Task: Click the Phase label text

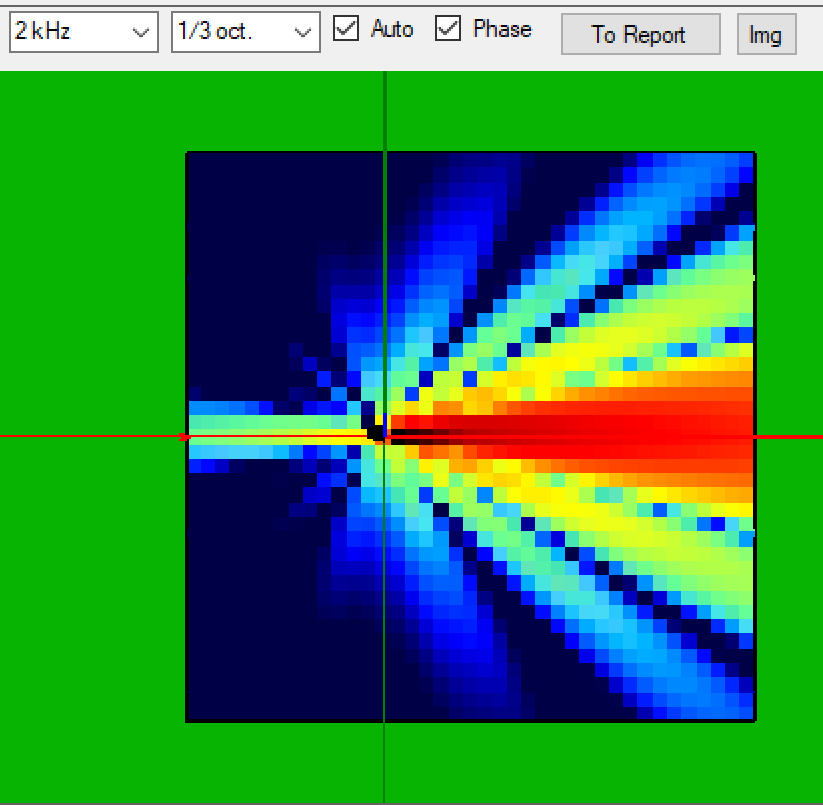Action: point(502,29)
